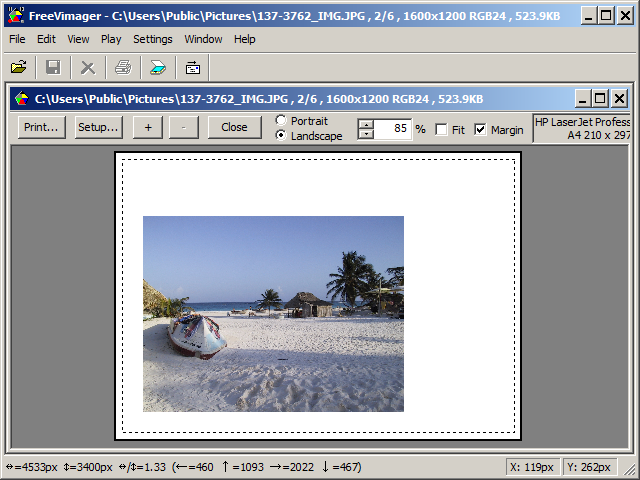Open the View menu

tap(78, 39)
